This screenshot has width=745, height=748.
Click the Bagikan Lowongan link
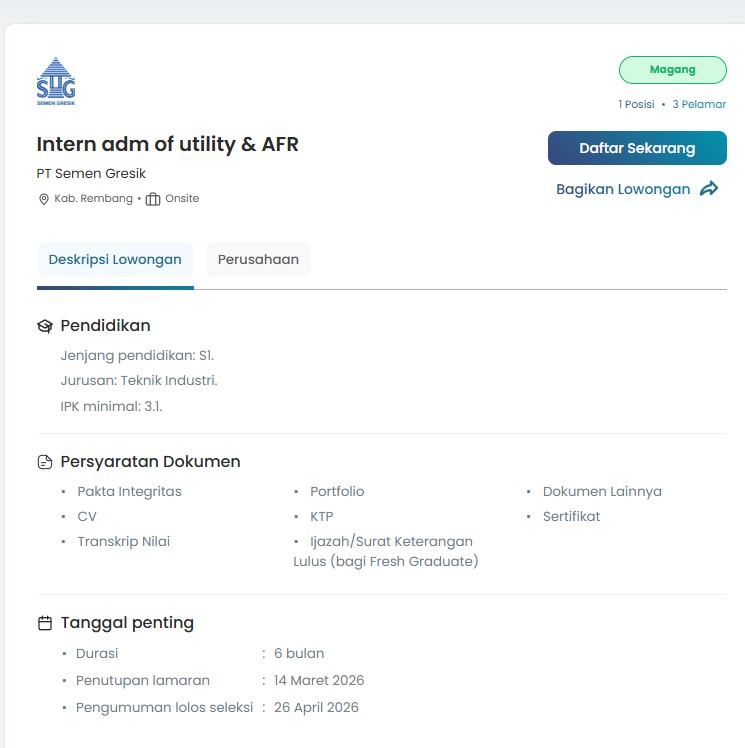click(623, 189)
